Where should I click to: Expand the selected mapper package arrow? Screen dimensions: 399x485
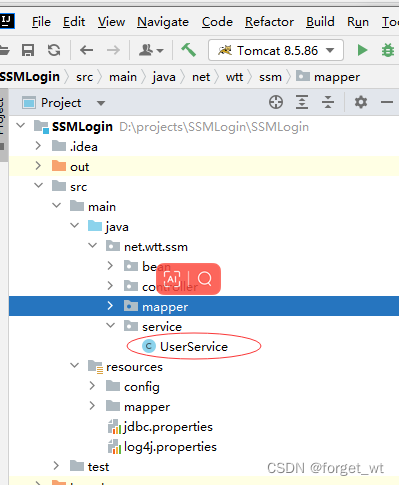110,306
